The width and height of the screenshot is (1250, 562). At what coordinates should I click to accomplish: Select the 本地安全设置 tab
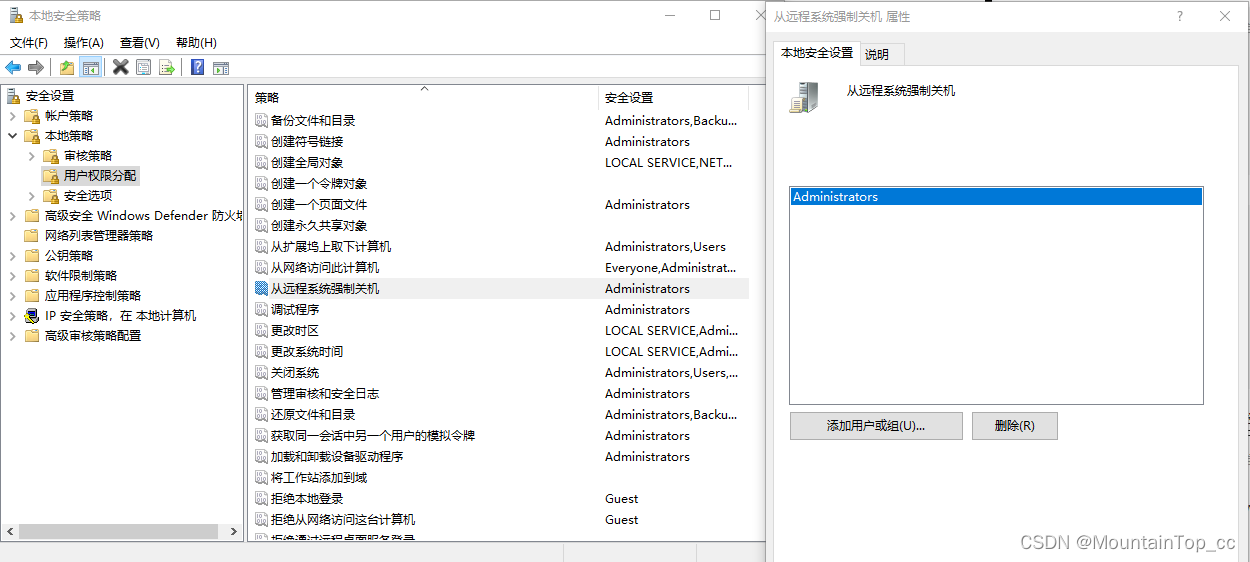click(817, 52)
